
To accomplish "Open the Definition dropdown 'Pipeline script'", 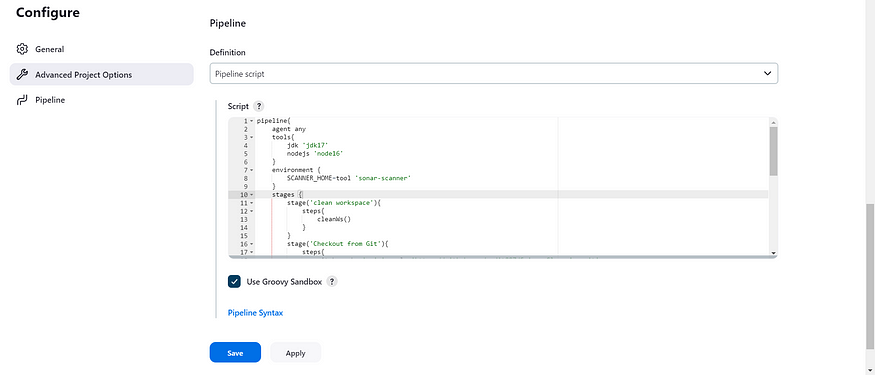I will 493,74.
